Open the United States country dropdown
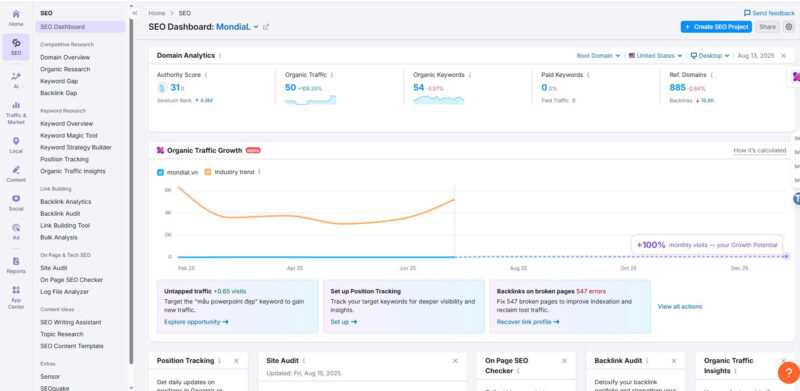Image resolution: width=800 pixels, height=391 pixels. tap(655, 56)
